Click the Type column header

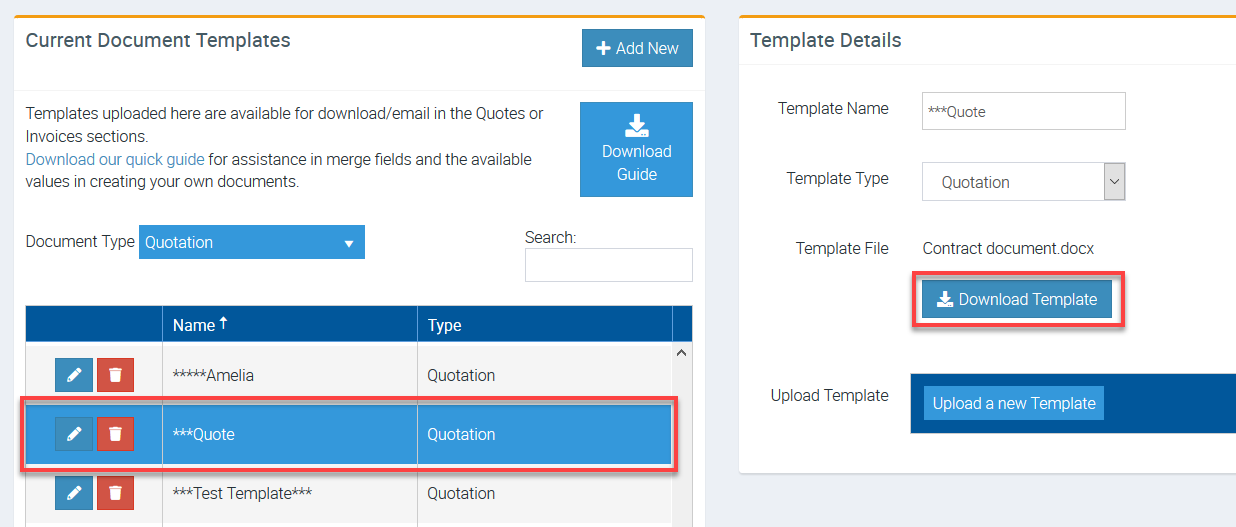pos(444,325)
